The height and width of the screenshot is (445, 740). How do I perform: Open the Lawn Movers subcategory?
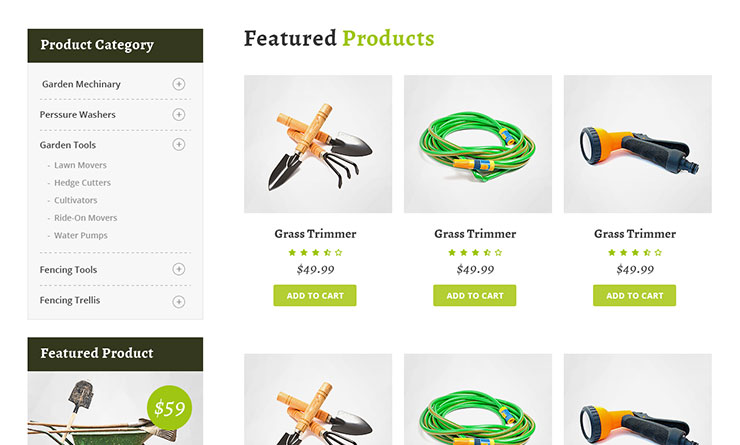pyautogui.click(x=80, y=165)
